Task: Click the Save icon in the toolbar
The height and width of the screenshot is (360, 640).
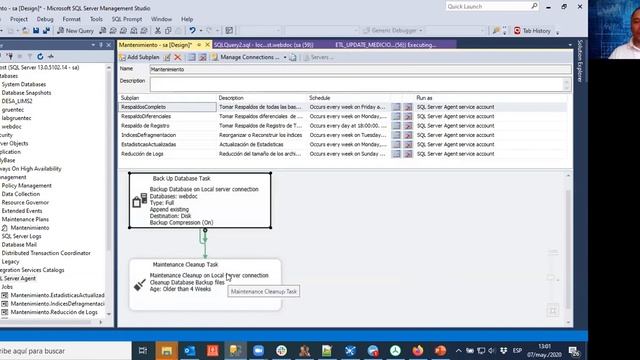Action: click(36, 31)
